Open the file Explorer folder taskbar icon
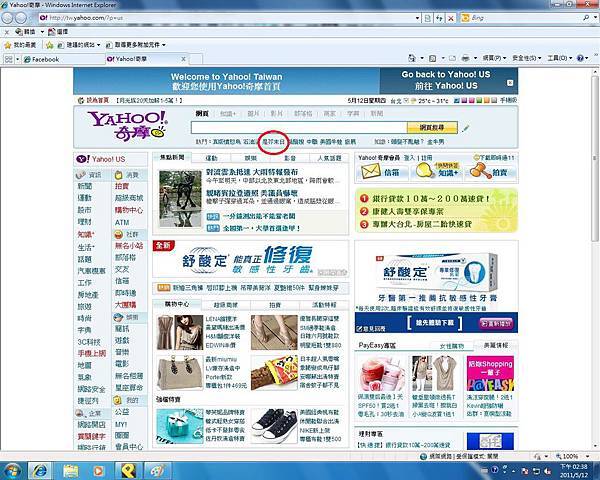This screenshot has width=600, height=480. pos(71,470)
